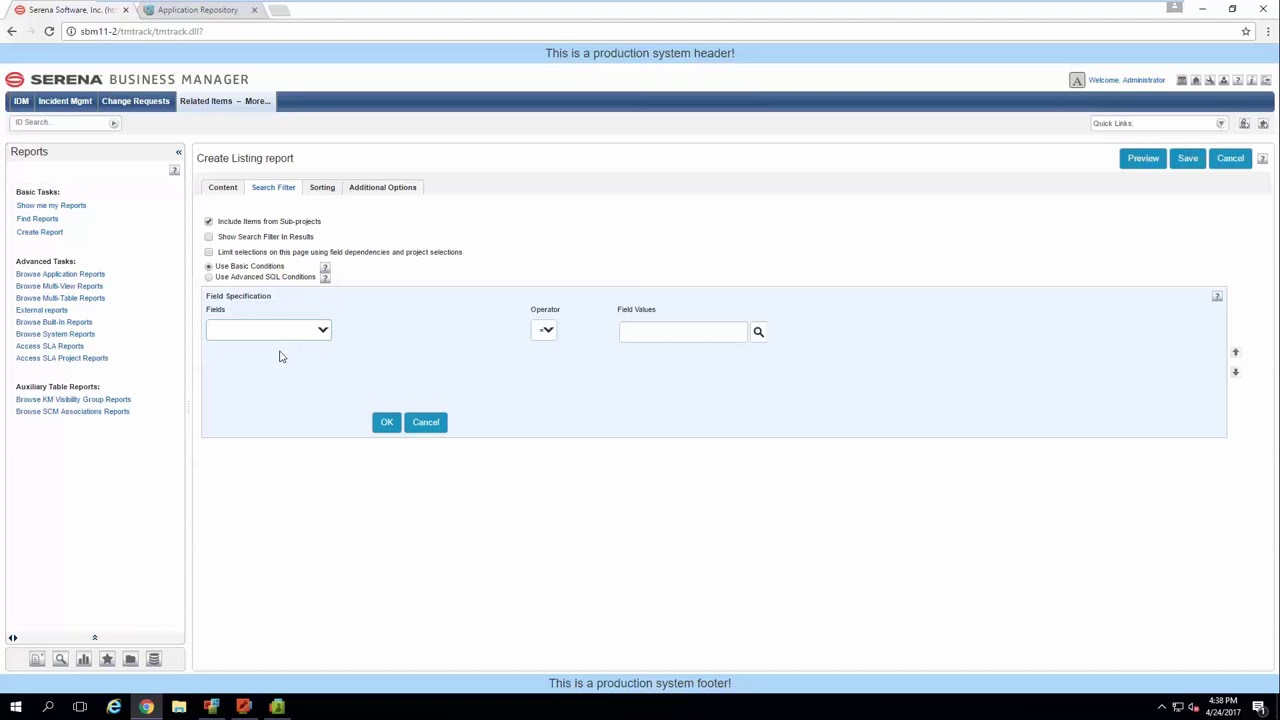1280x720 pixels.
Task: Click the home icon in header
Action: tap(1196, 80)
